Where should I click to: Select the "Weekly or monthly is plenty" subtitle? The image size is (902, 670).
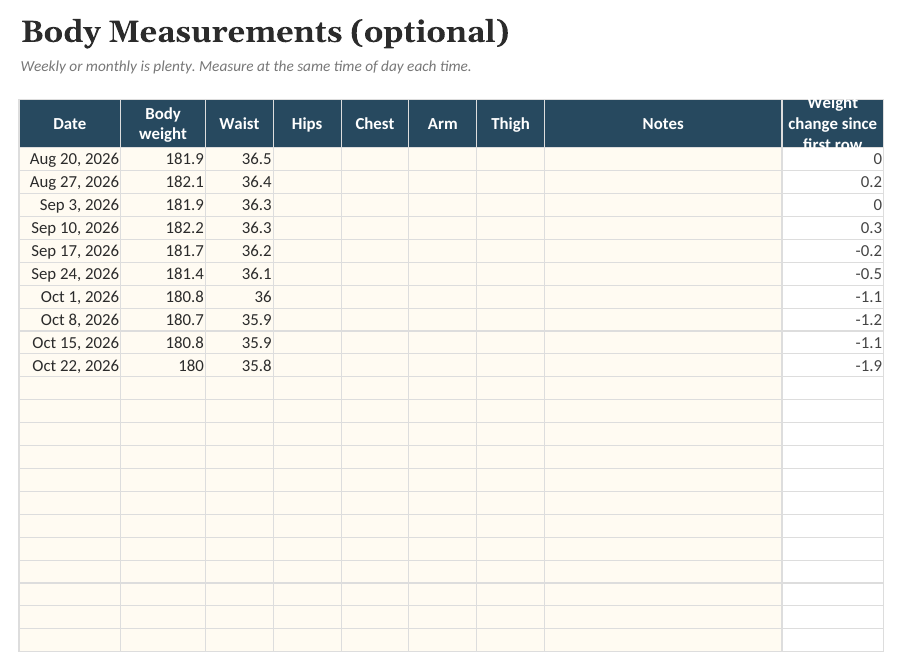click(x=246, y=66)
